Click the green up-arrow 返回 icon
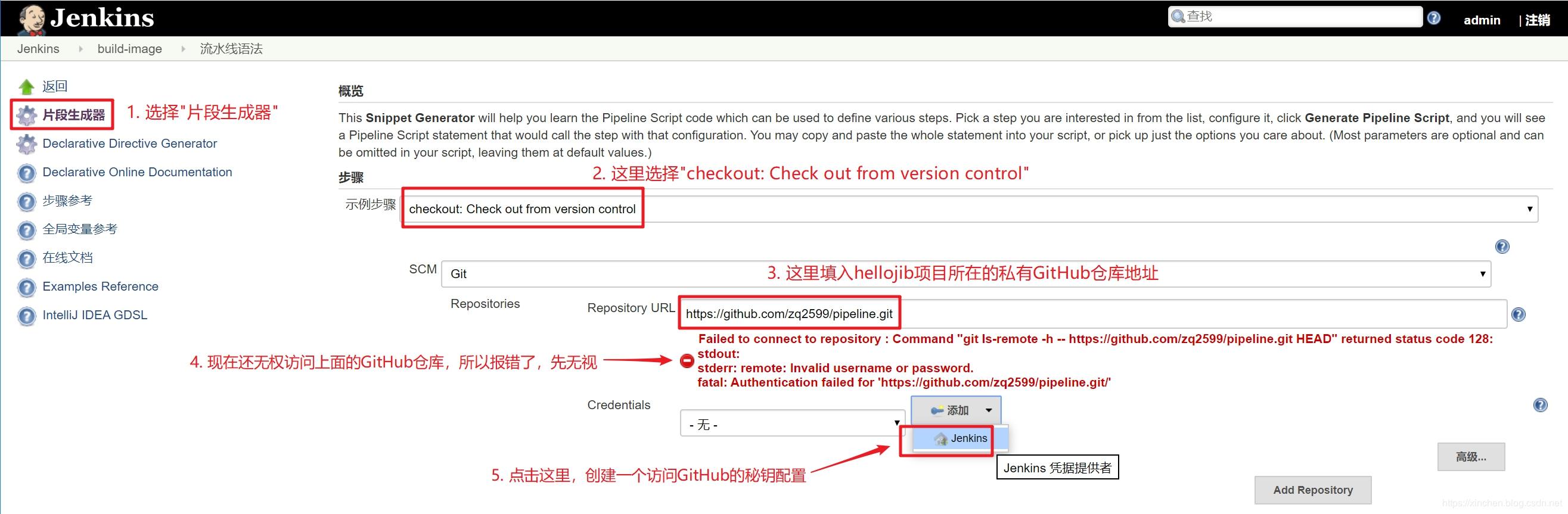Screen dimensions: 1568x514 (26, 87)
